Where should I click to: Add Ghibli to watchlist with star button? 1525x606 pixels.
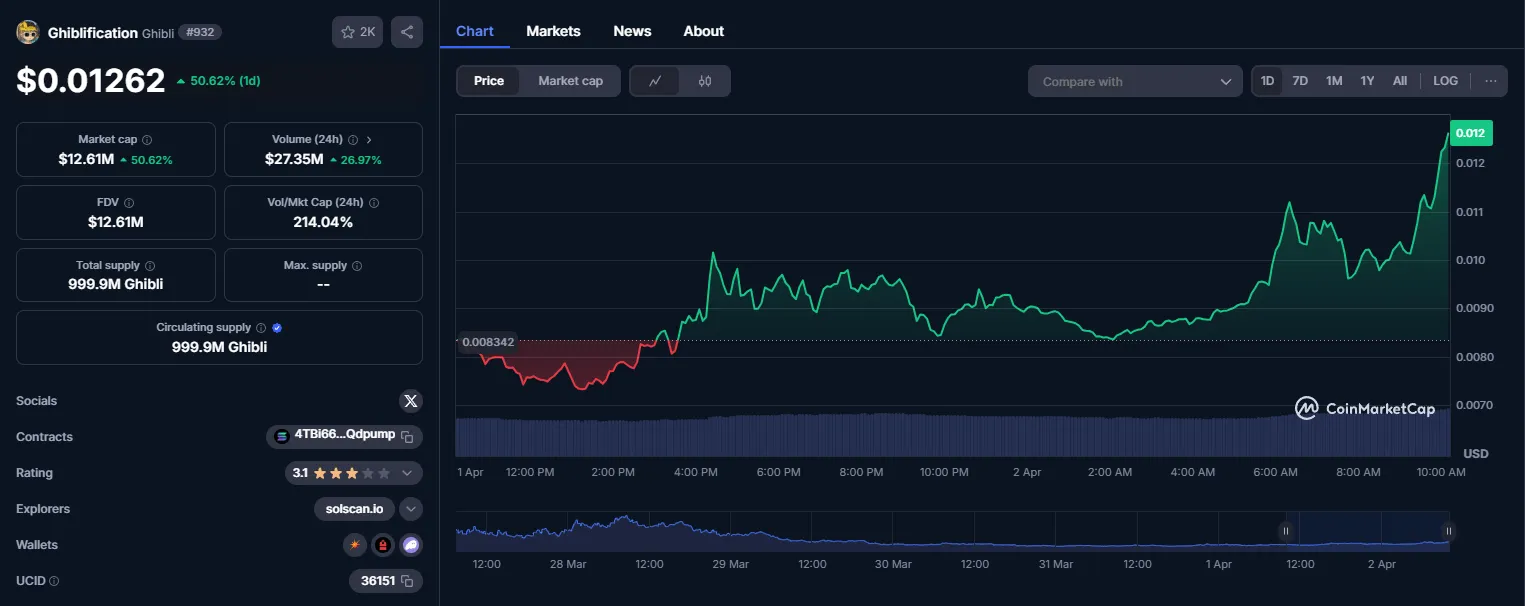pyautogui.click(x=357, y=32)
